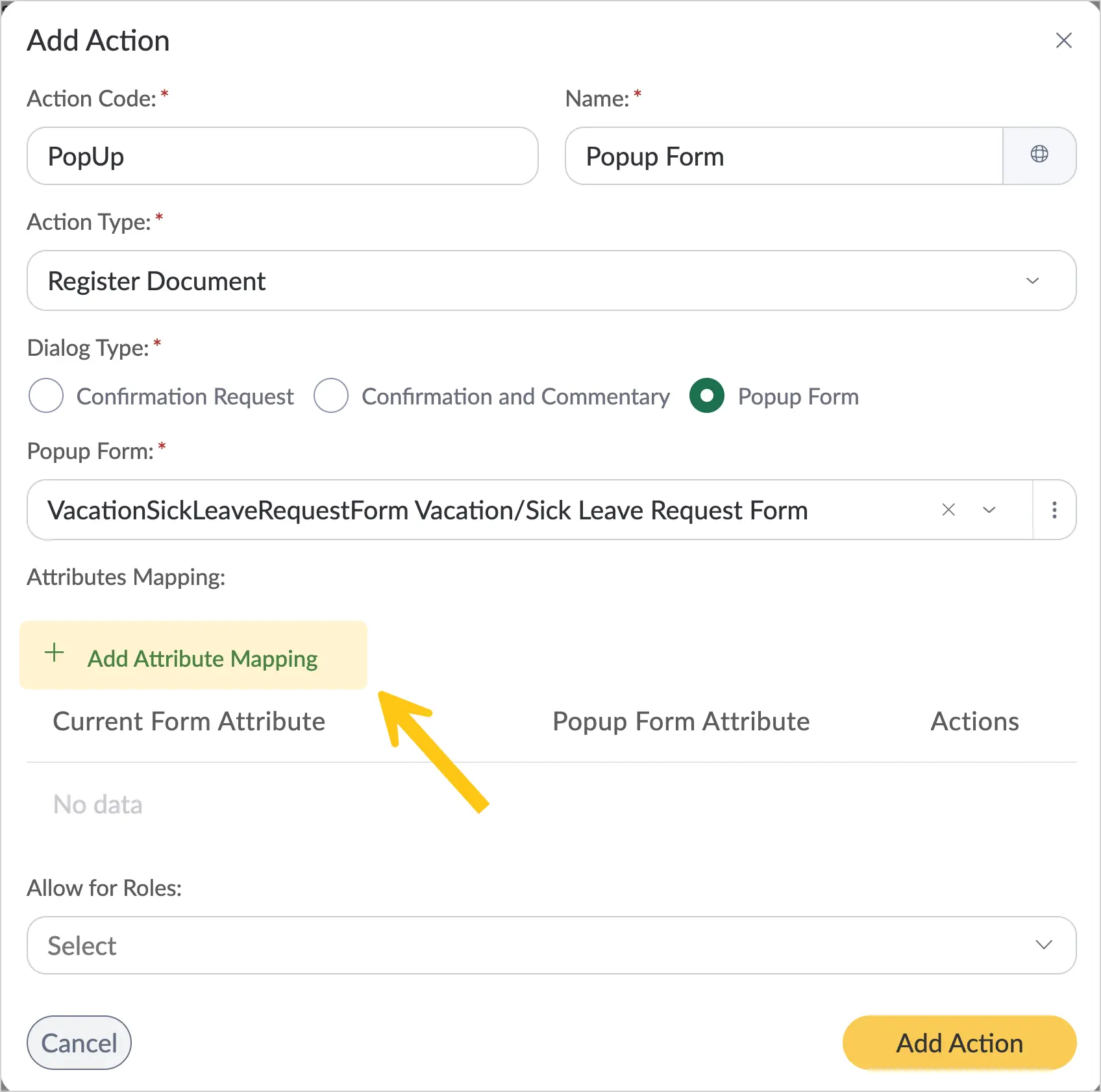Image resolution: width=1101 pixels, height=1092 pixels.
Task: Click the yellow Add Action button
Action: tap(959, 1043)
